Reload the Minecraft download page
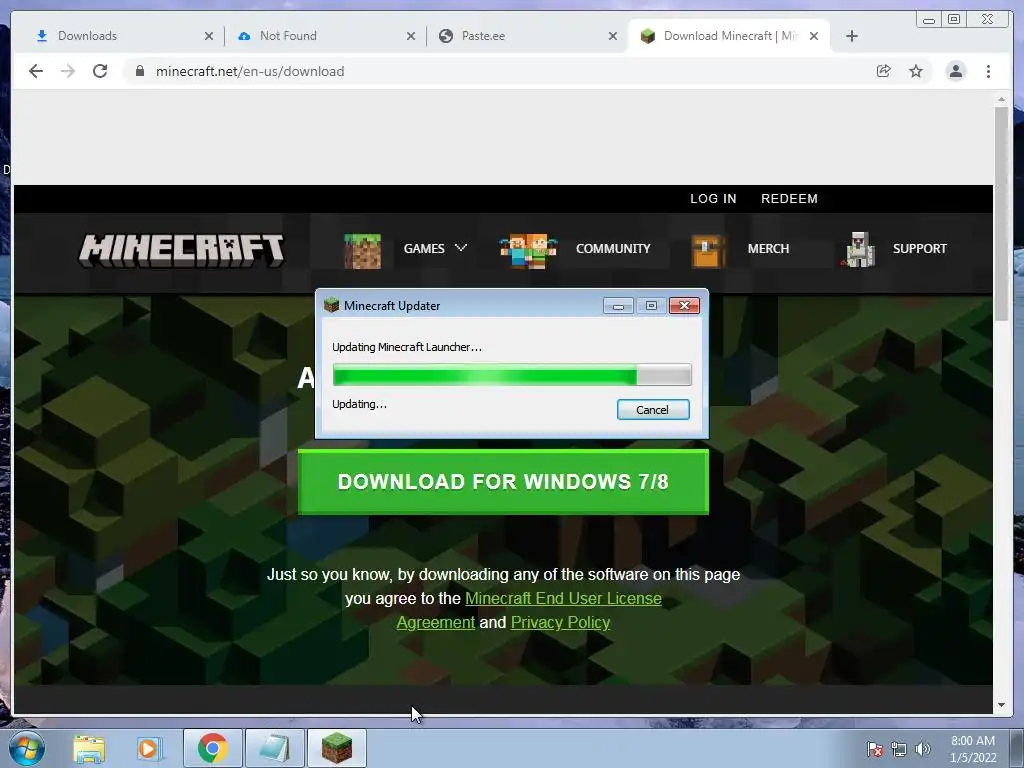The image size is (1024, 768). [x=100, y=71]
